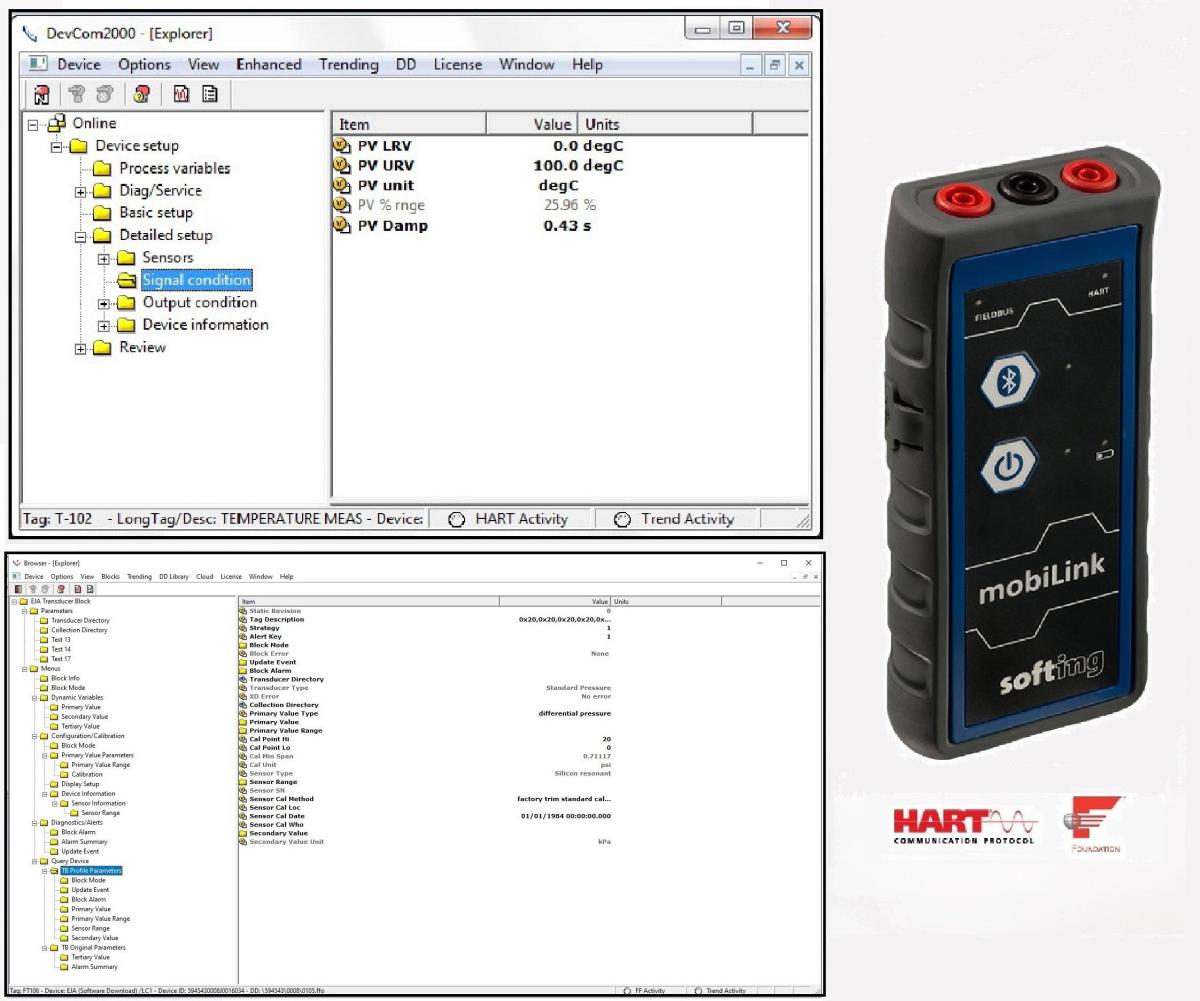Select the Calibration folder in Browser tree
Screen dimensions: 1200x1001
coord(87,775)
